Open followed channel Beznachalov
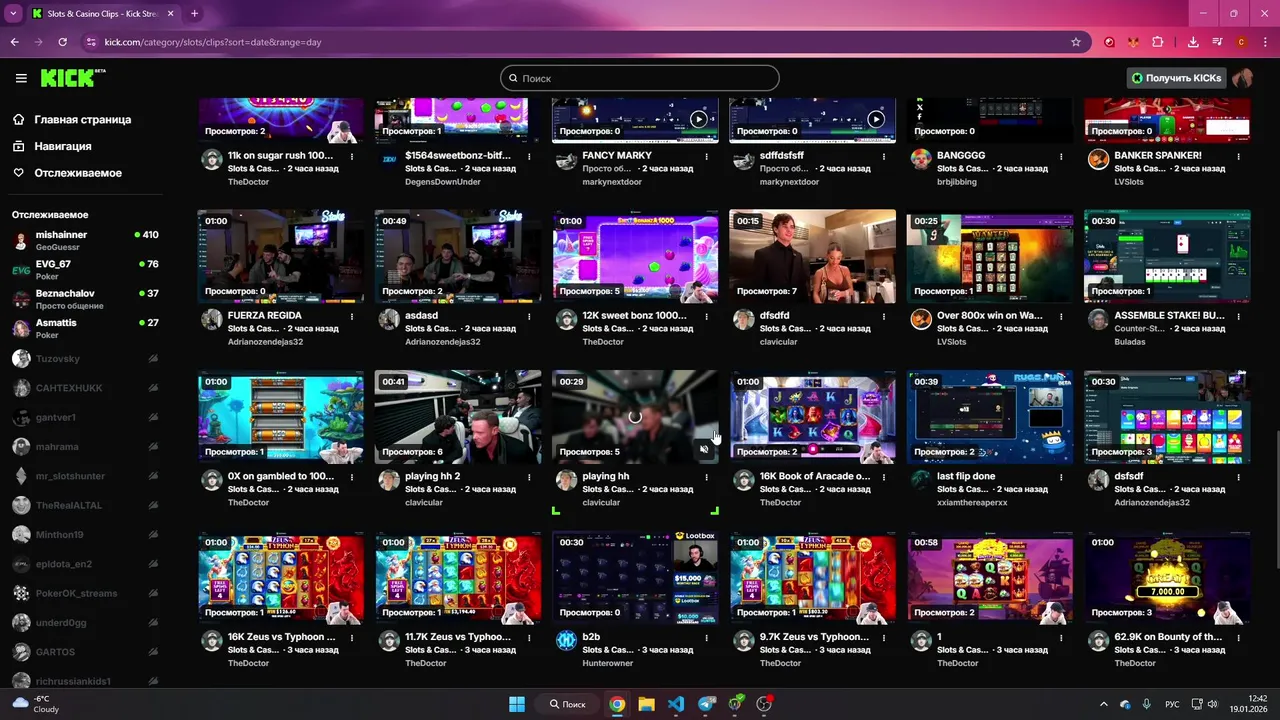The image size is (1280, 720). pos(85,298)
